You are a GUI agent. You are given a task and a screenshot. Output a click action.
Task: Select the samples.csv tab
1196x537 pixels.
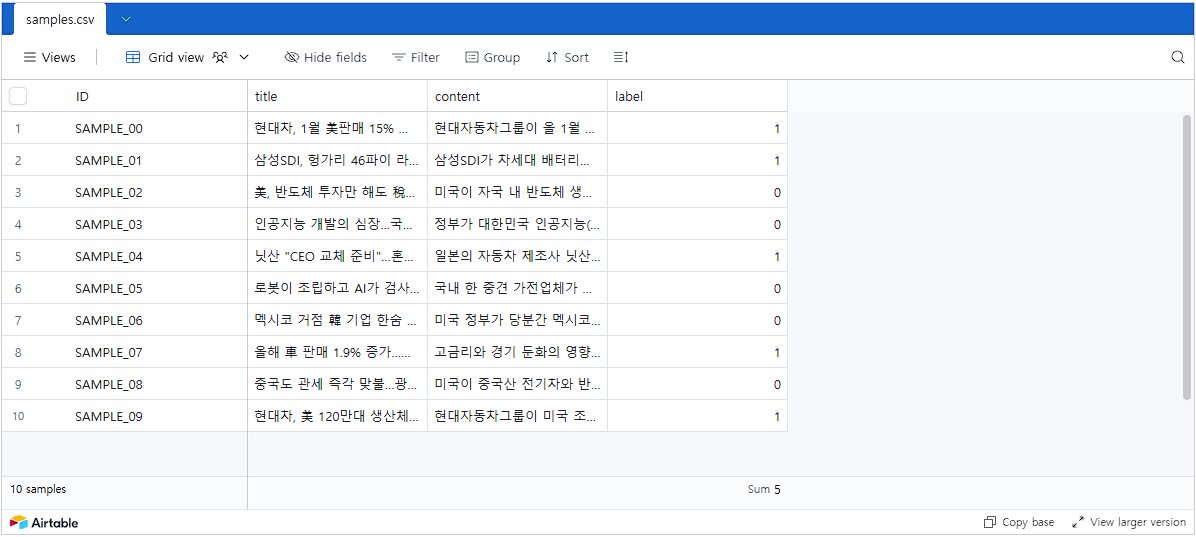click(x=60, y=20)
